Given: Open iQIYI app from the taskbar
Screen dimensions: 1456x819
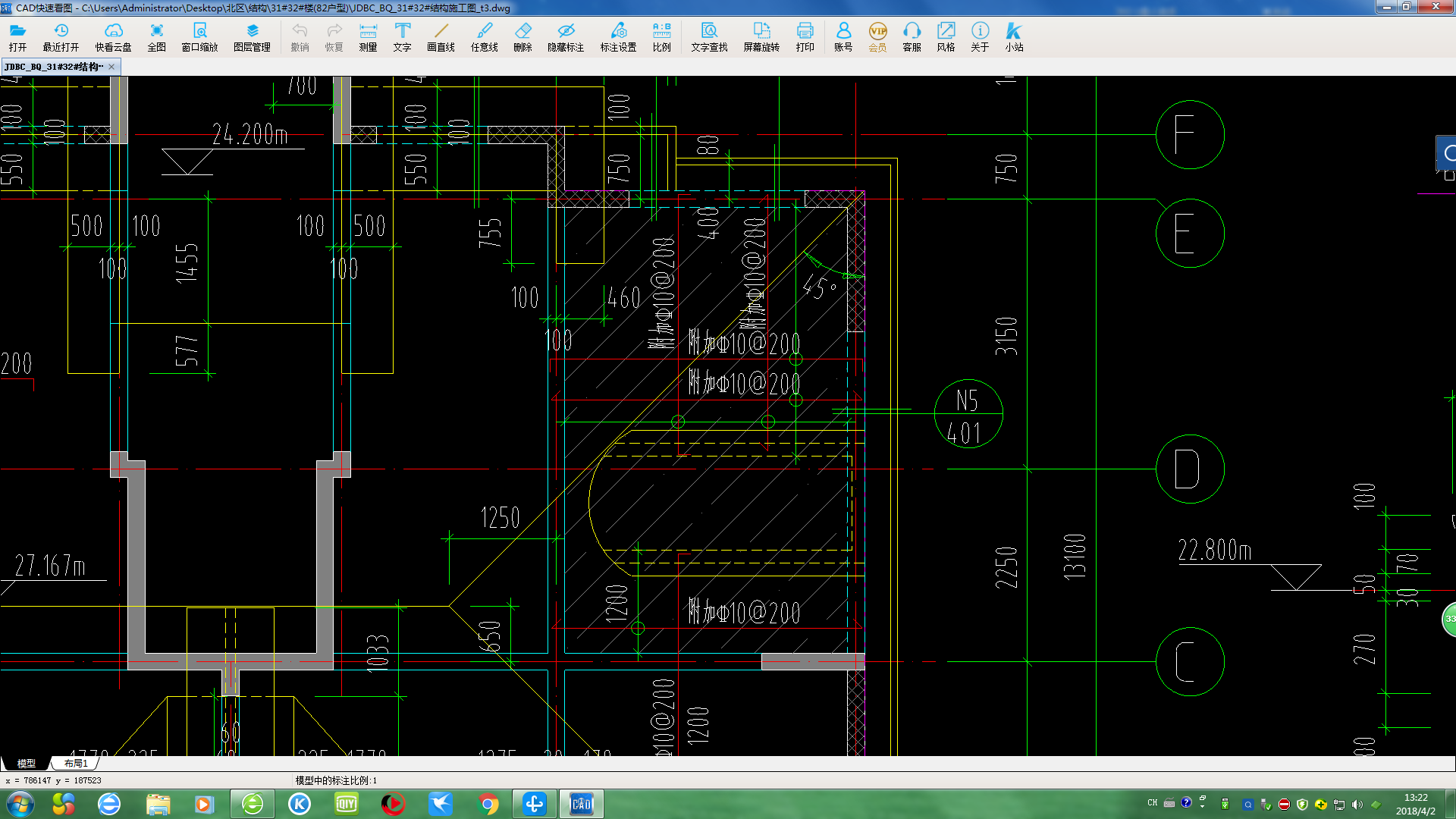Looking at the screenshot, I should coord(347,804).
